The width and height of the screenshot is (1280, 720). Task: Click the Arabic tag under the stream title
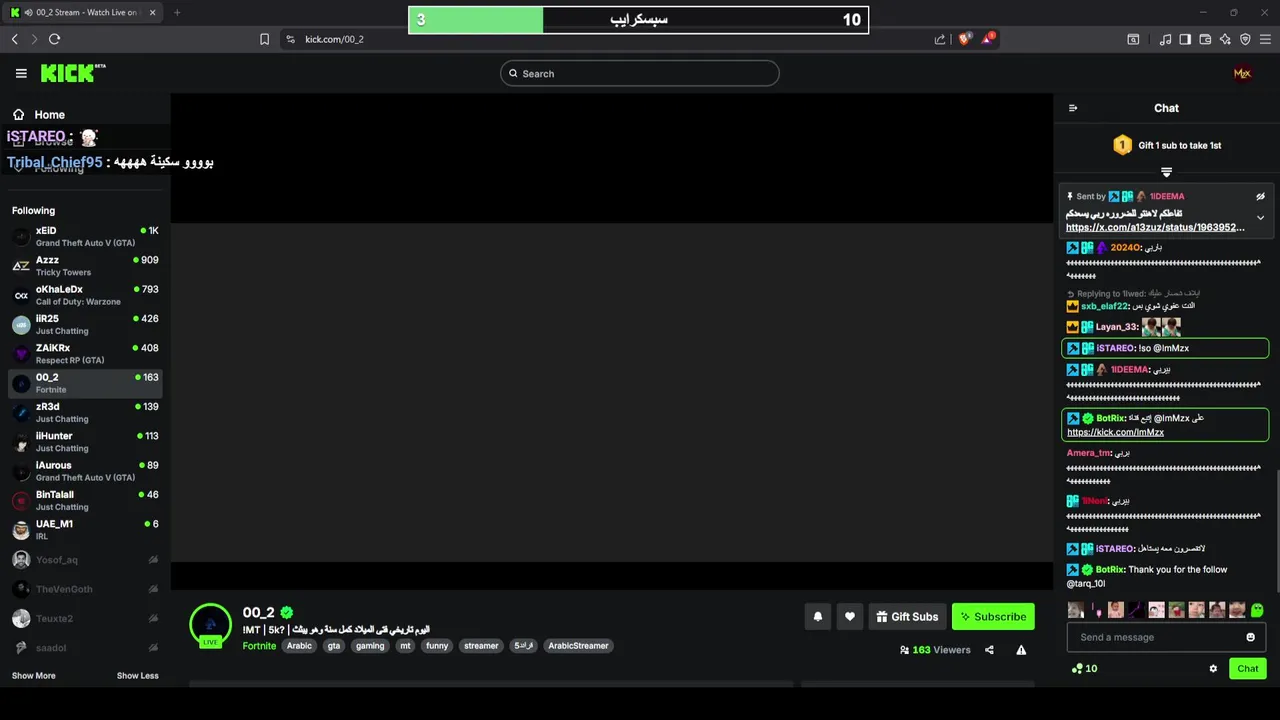[x=299, y=646]
